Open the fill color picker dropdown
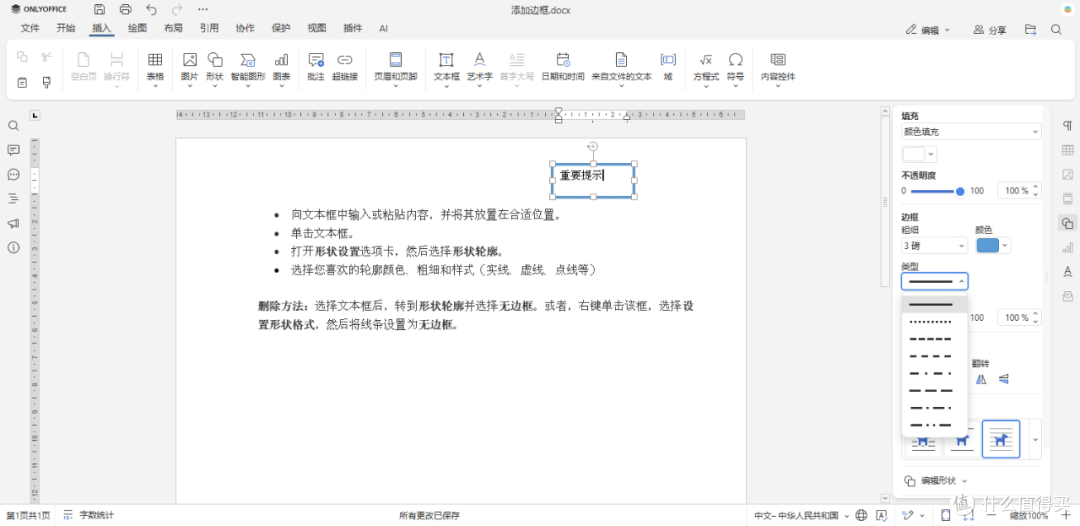 [932, 154]
